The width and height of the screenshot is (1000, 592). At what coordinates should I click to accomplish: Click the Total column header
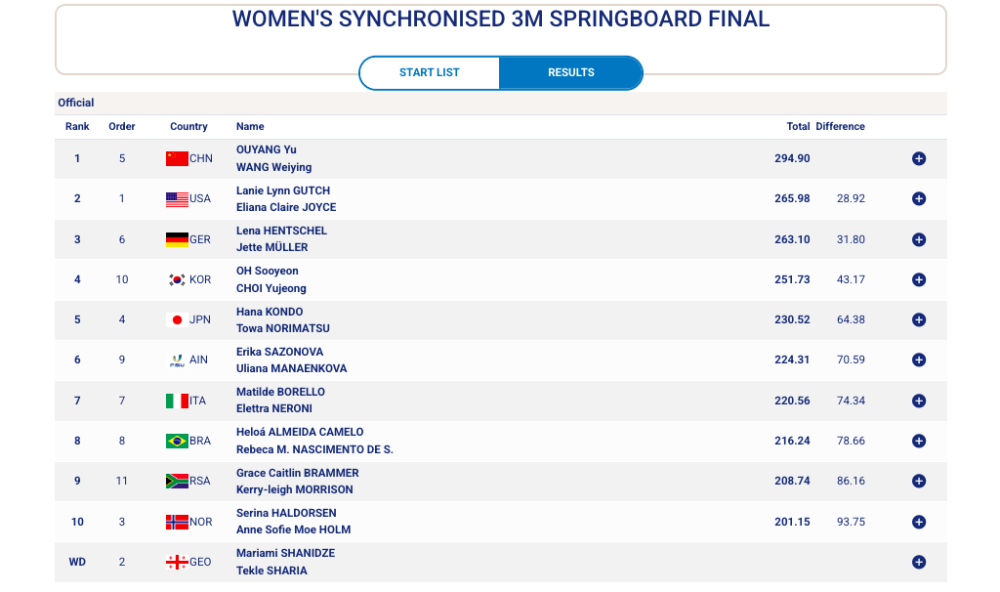798,127
